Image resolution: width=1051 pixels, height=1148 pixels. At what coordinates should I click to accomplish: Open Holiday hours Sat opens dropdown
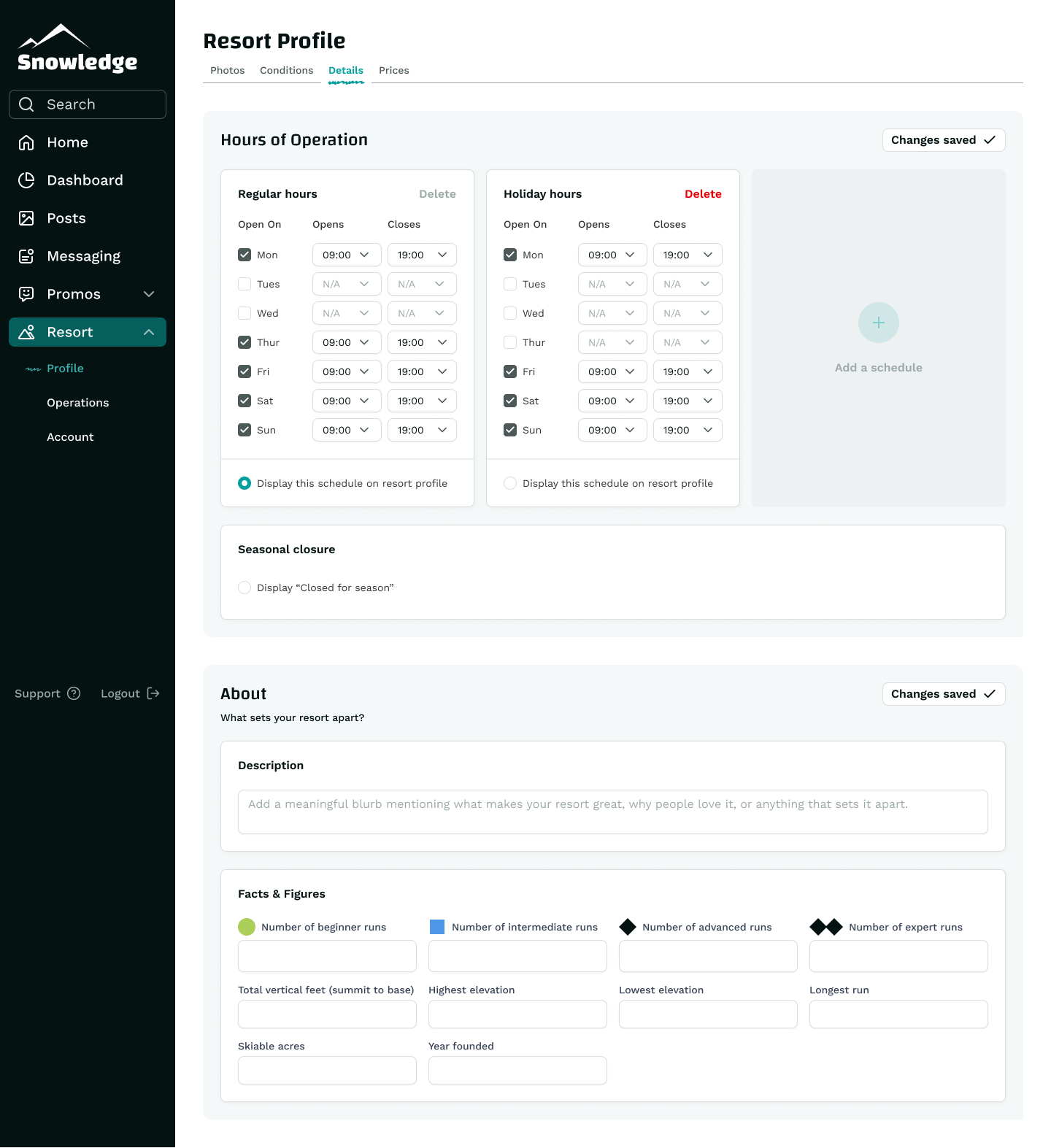point(612,401)
